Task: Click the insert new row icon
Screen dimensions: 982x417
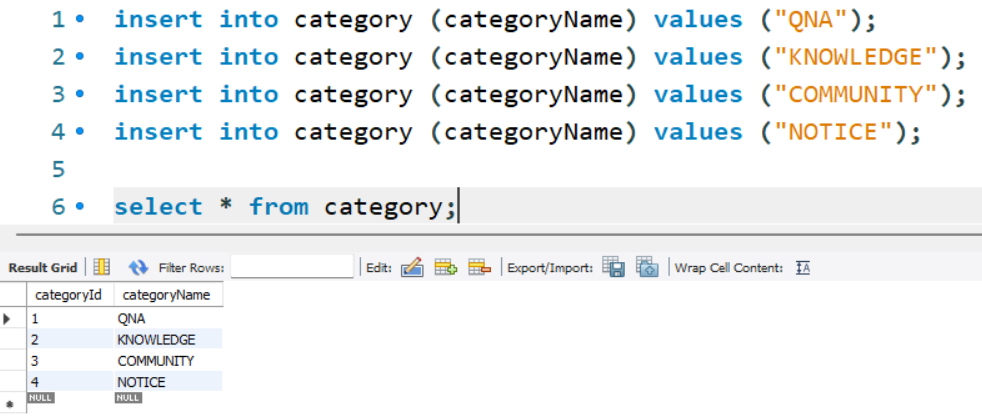Action: (446, 268)
